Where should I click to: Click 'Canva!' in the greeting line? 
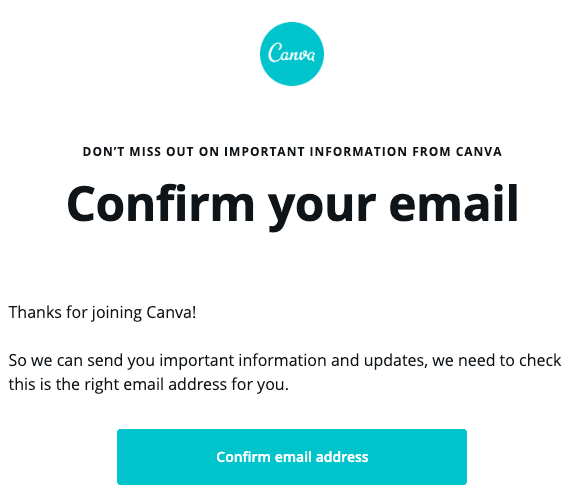tap(171, 312)
